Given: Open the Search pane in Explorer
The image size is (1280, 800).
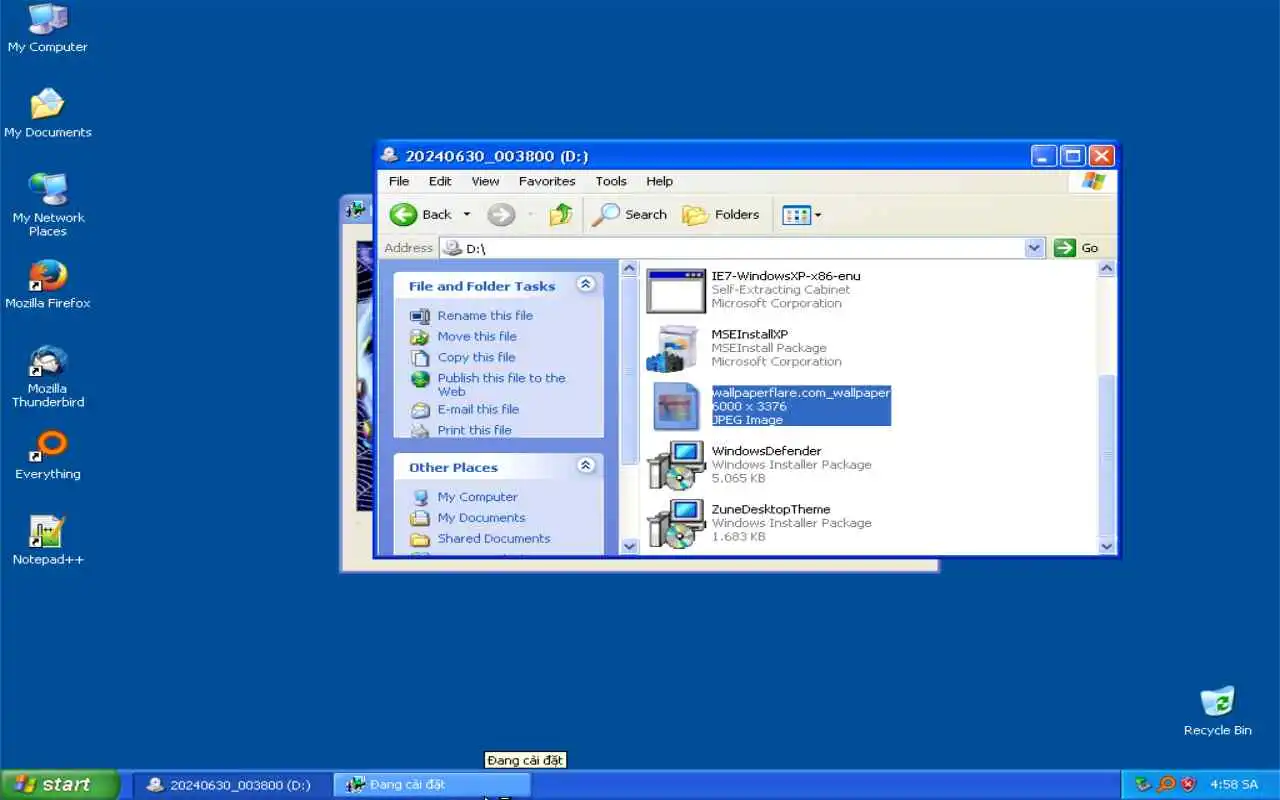Looking at the screenshot, I should [x=630, y=214].
